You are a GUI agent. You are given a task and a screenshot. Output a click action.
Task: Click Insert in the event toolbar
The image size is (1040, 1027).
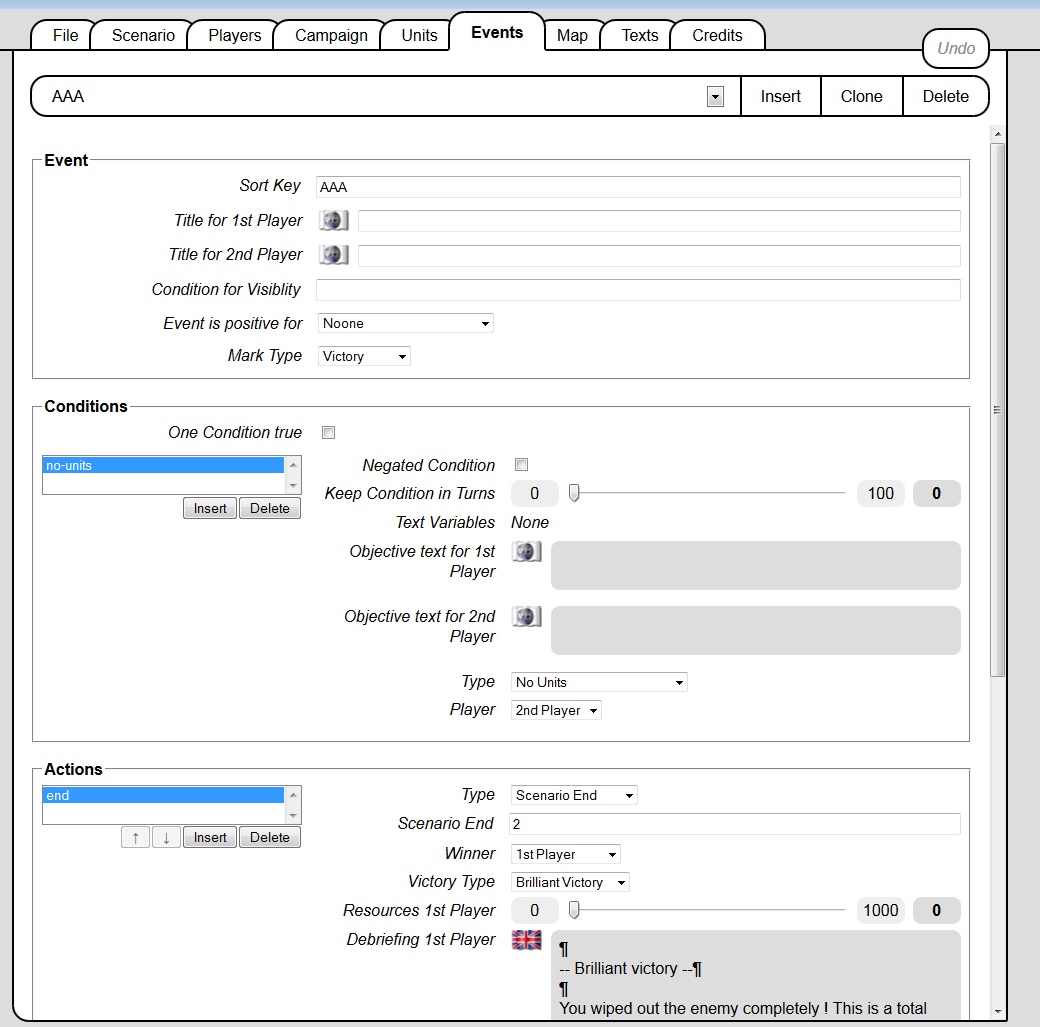pyautogui.click(x=781, y=96)
